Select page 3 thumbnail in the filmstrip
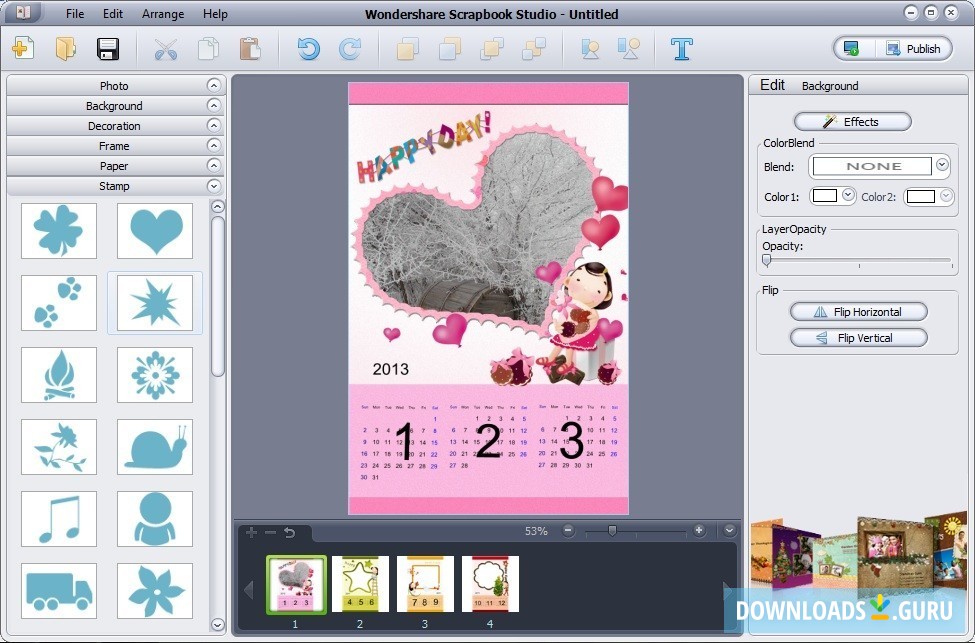This screenshot has height=643, width=975. click(425, 583)
